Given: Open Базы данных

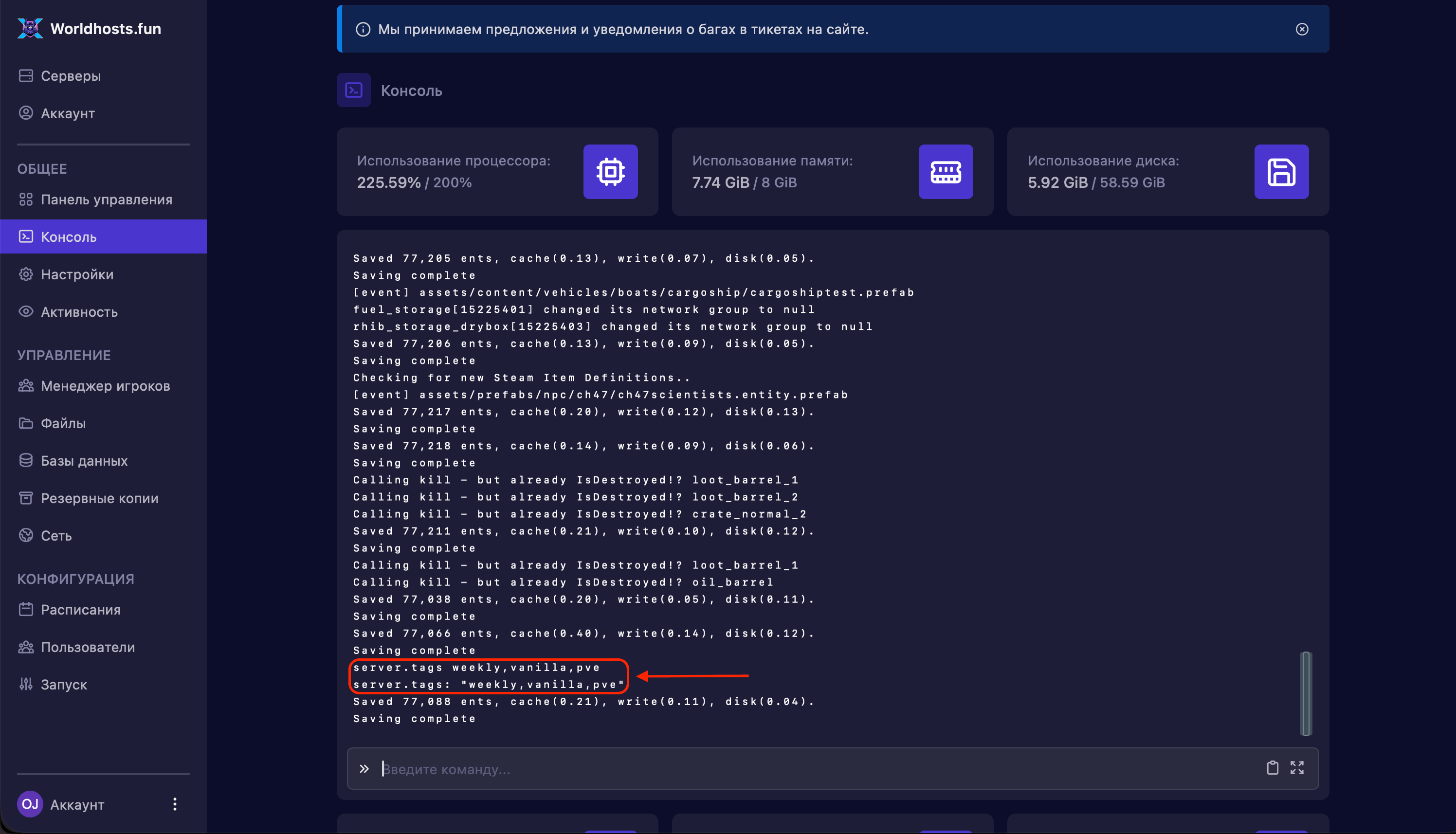Looking at the screenshot, I should tap(103, 460).
